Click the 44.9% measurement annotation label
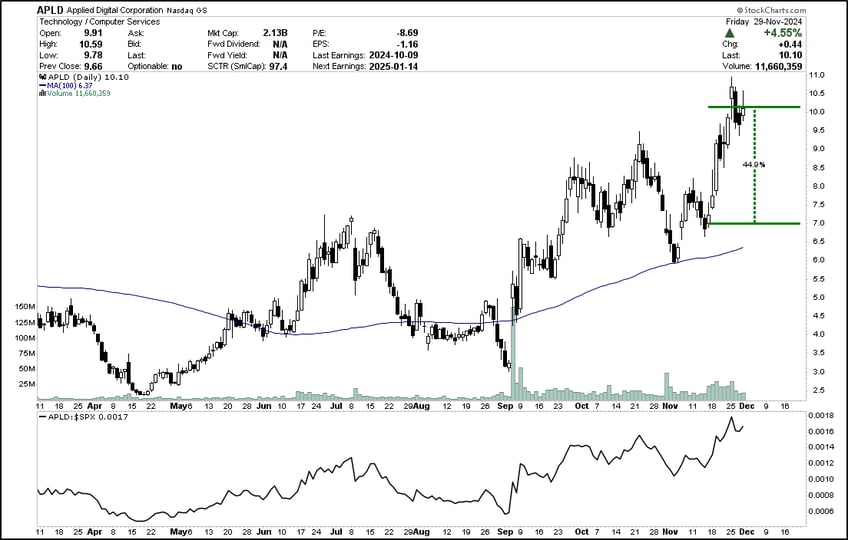848x540 pixels. pyautogui.click(x=753, y=164)
